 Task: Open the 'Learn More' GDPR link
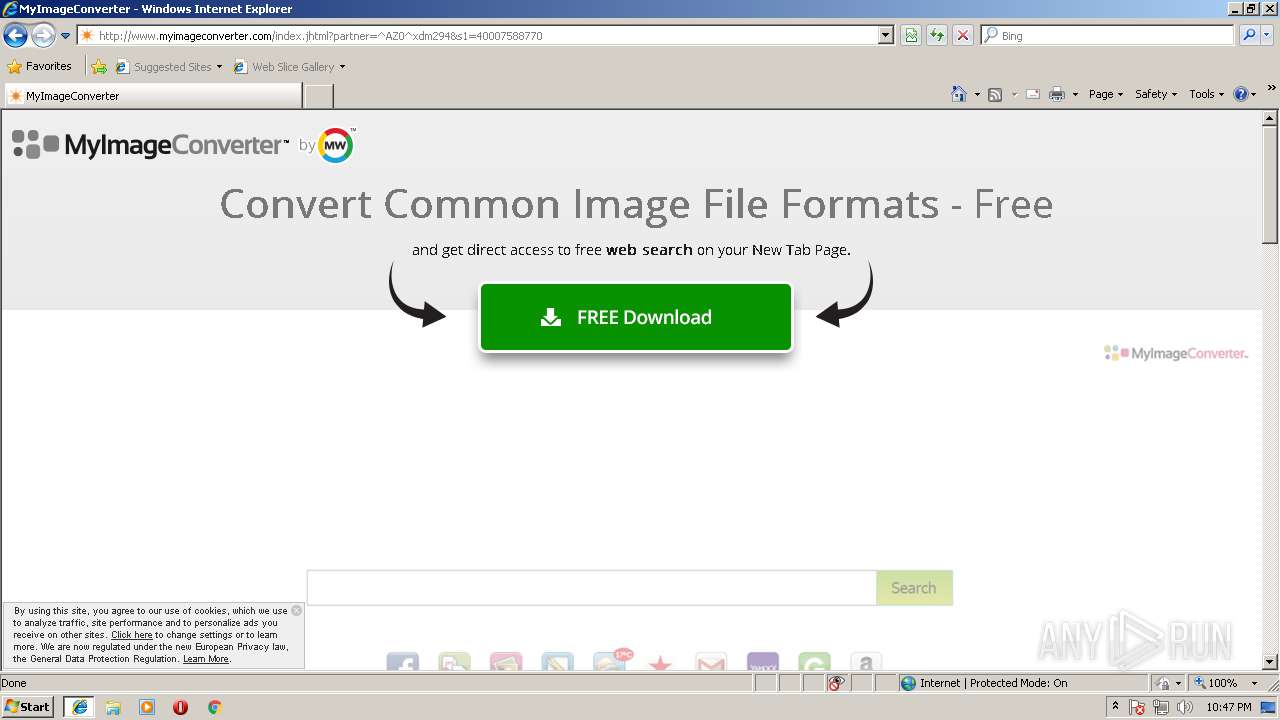point(206,659)
